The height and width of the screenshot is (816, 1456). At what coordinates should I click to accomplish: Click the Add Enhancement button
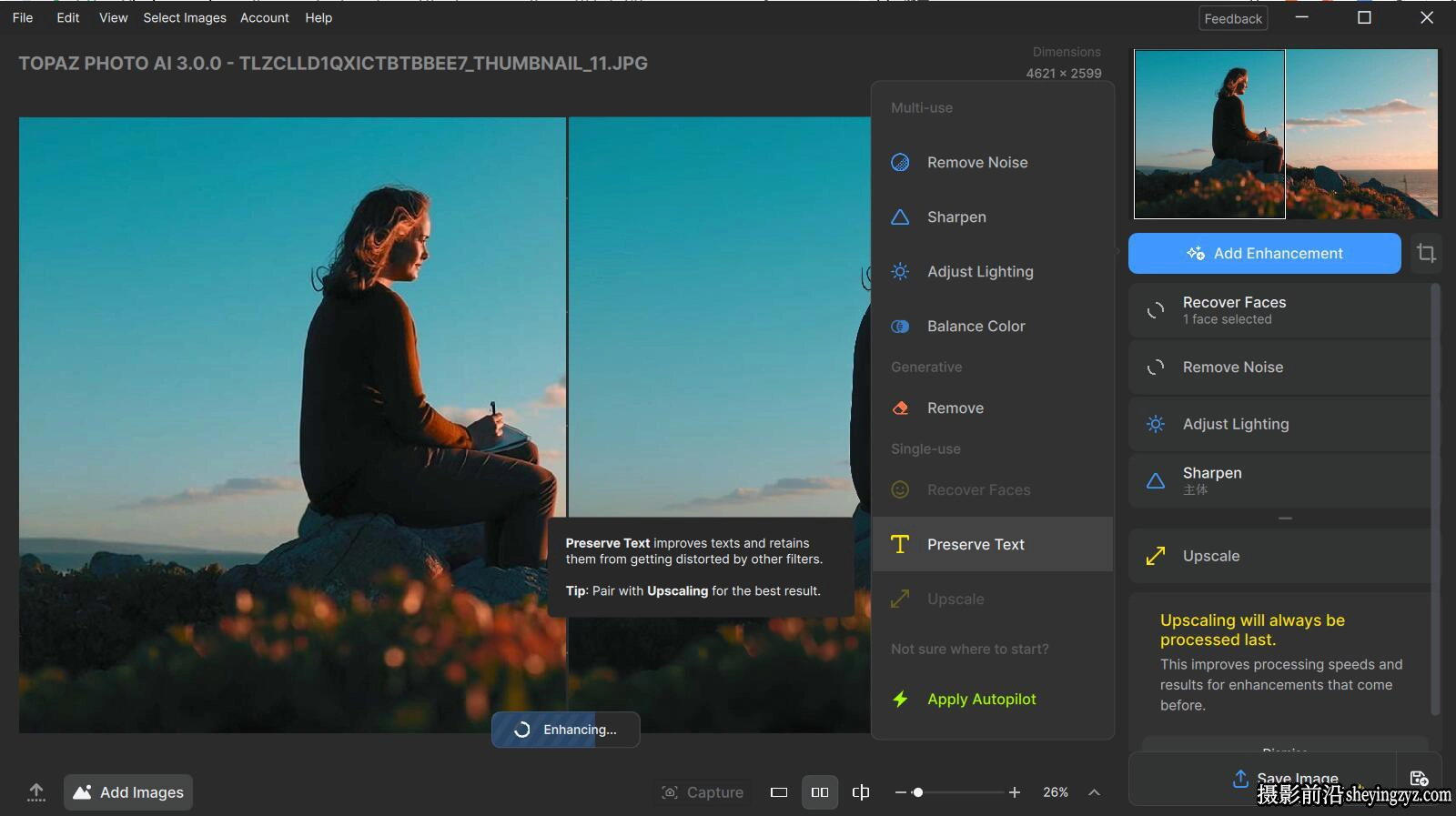[1265, 253]
